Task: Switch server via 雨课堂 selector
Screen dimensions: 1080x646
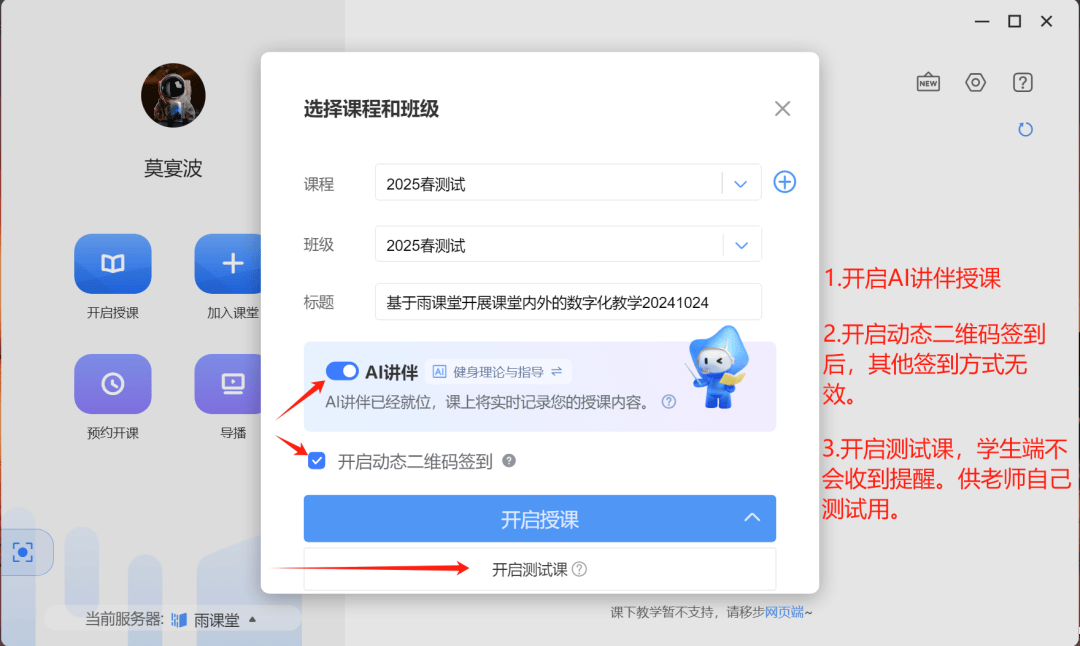Action: 216,620
